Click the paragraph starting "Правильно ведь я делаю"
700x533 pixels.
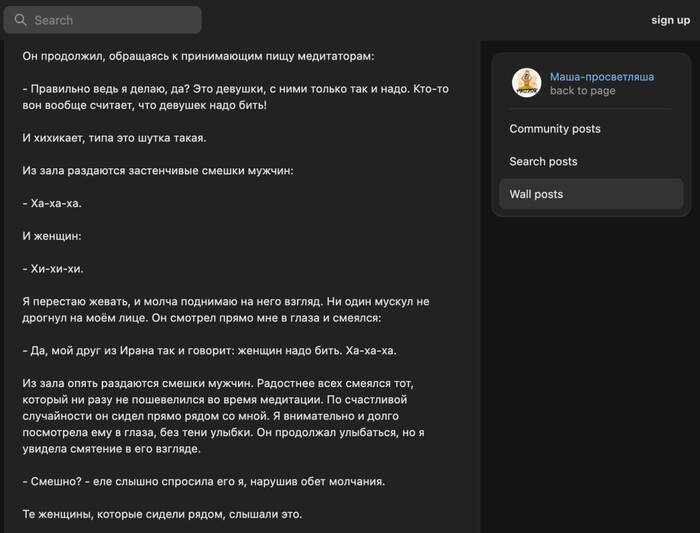pyautogui.click(x=235, y=97)
